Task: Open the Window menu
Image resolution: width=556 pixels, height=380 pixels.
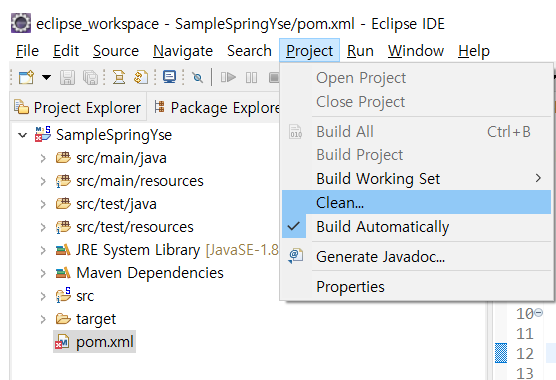Action: coord(416,51)
